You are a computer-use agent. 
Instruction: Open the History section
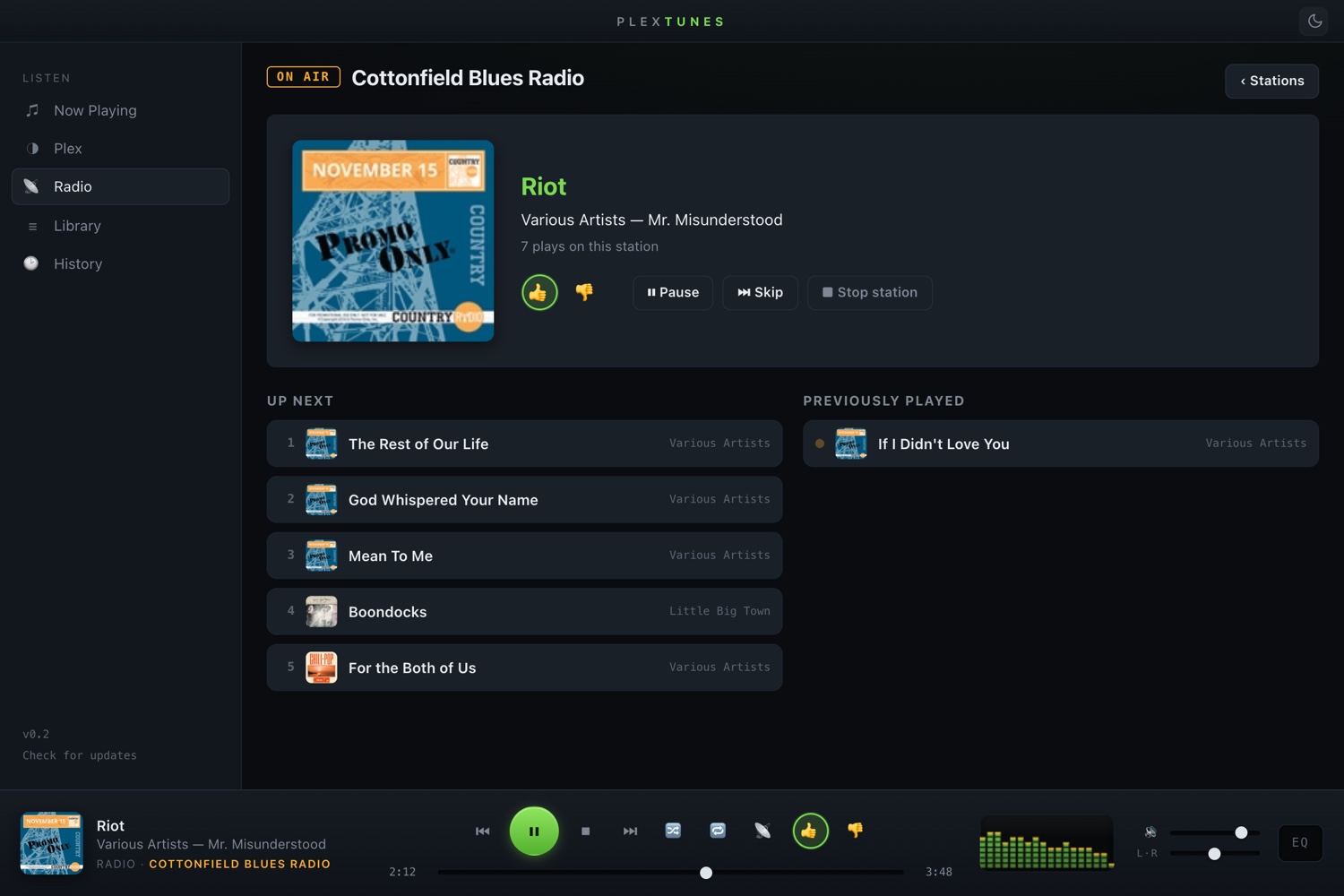tap(120, 263)
